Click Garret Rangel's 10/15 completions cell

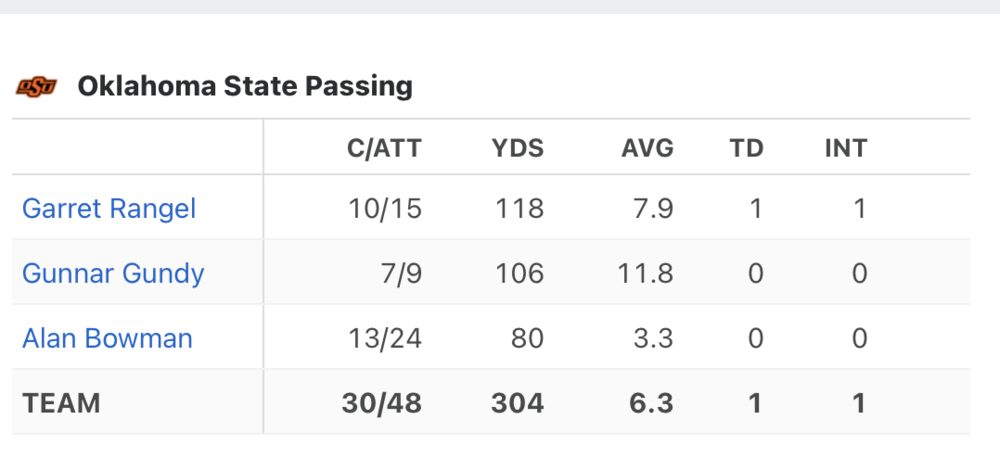click(385, 209)
